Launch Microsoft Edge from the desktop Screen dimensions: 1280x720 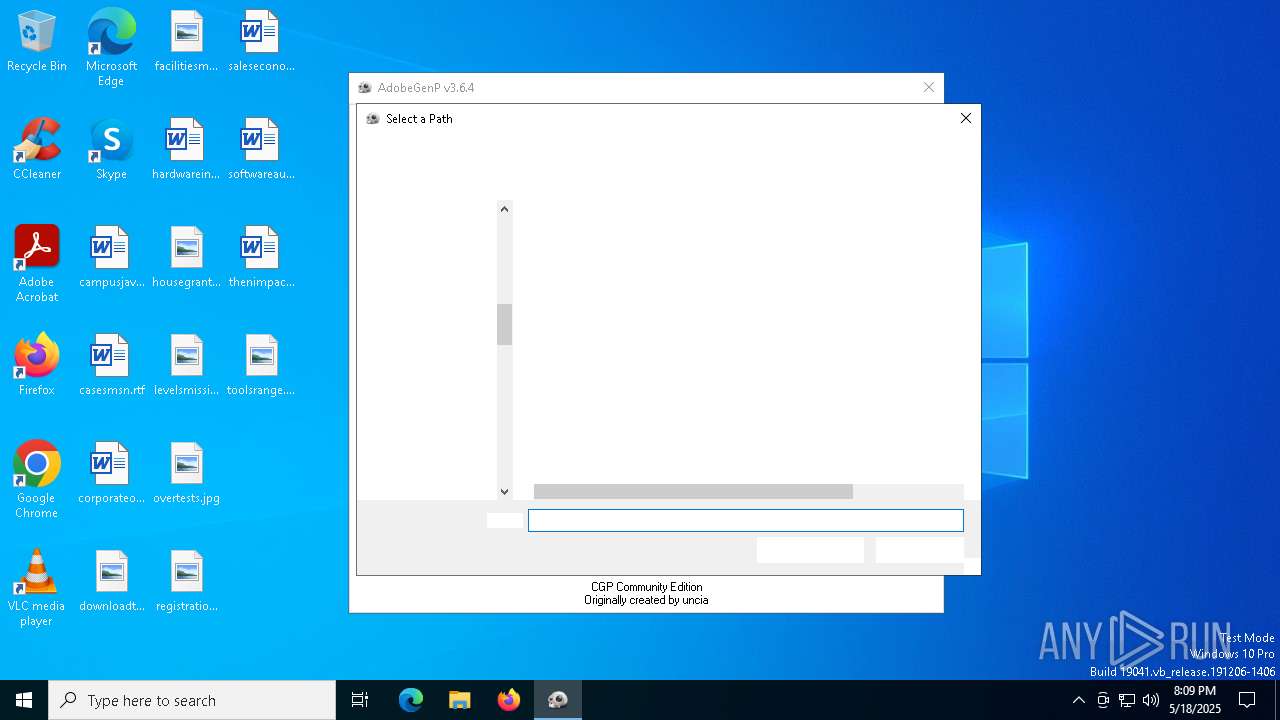pos(111,48)
